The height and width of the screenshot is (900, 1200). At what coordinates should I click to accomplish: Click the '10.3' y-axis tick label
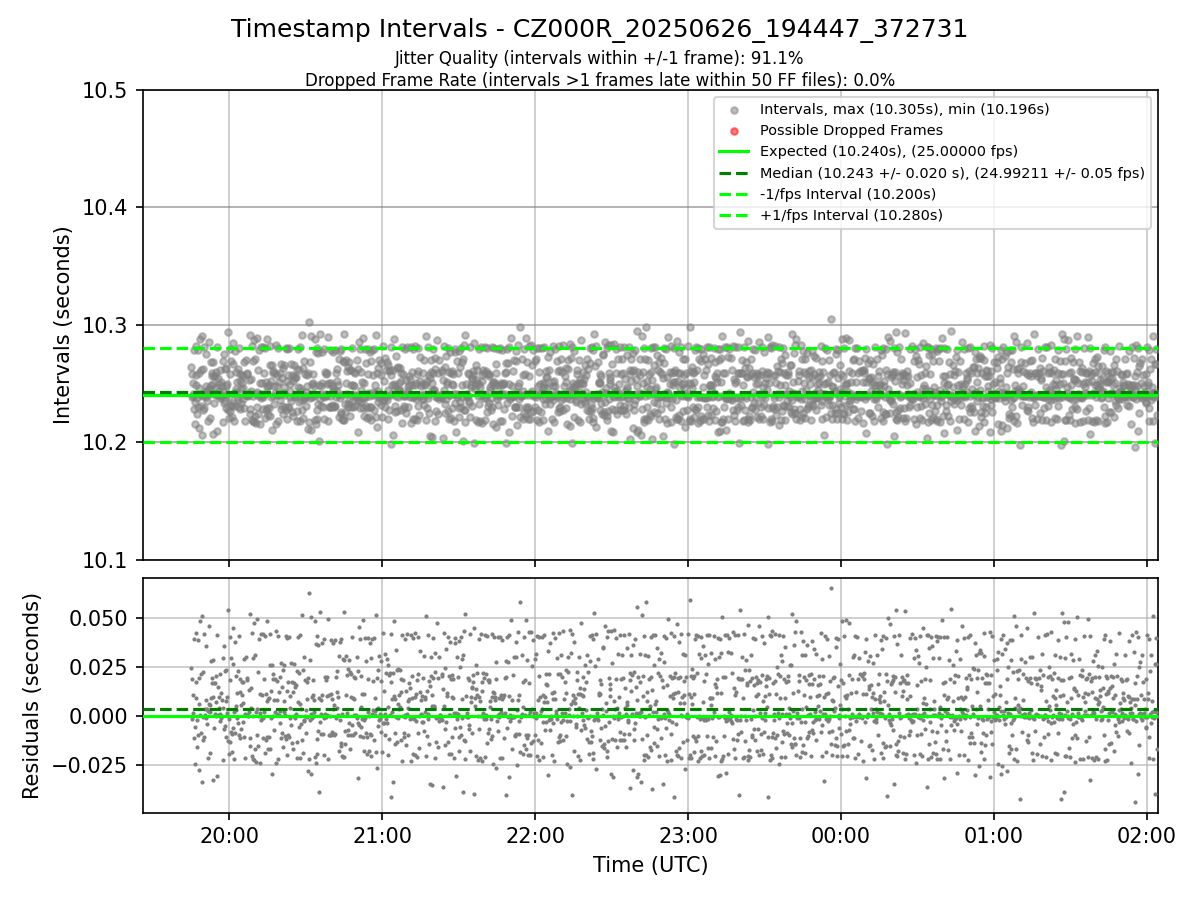click(105, 325)
